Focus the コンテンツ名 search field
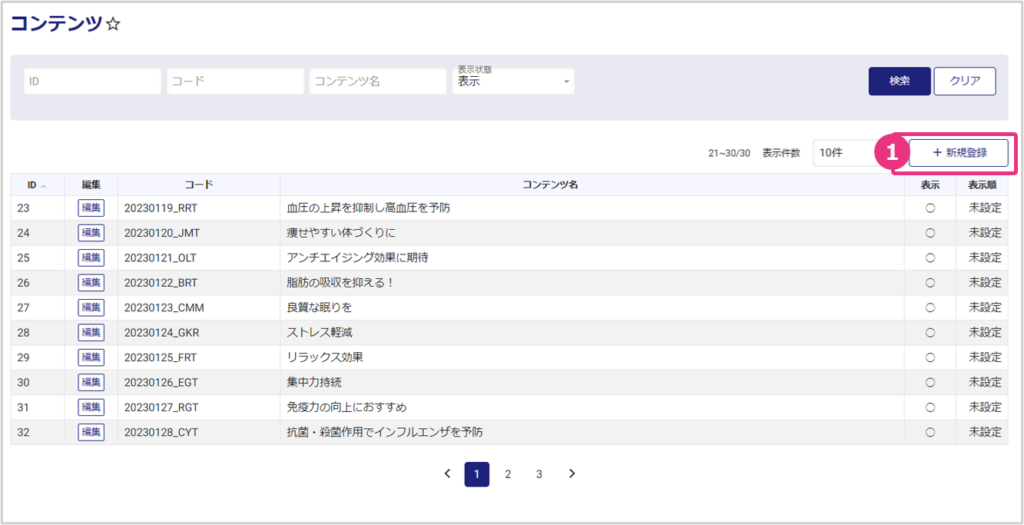1024x525 pixels. 377,81
